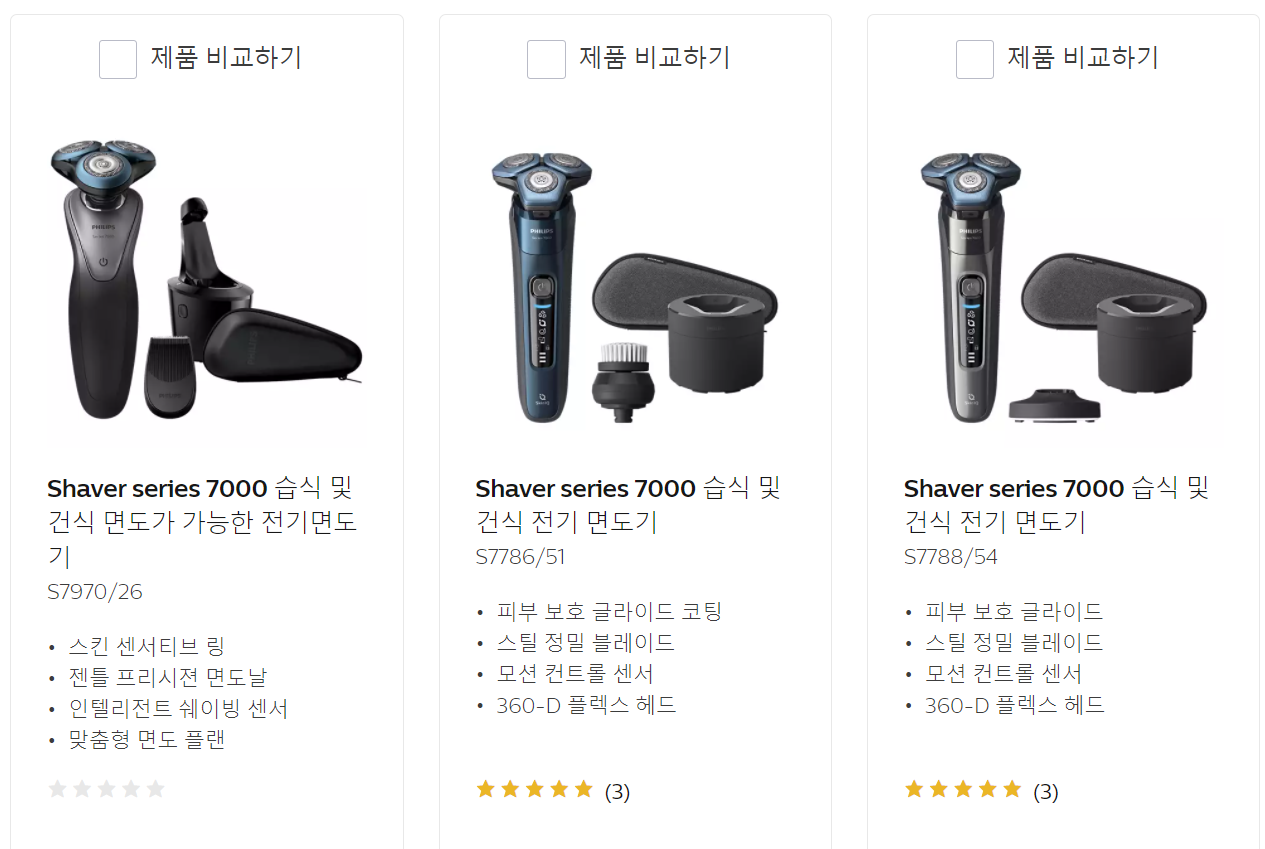The height and width of the screenshot is (849, 1265).
Task: Open the S7970/26 black shaver product image
Action: click(206, 282)
